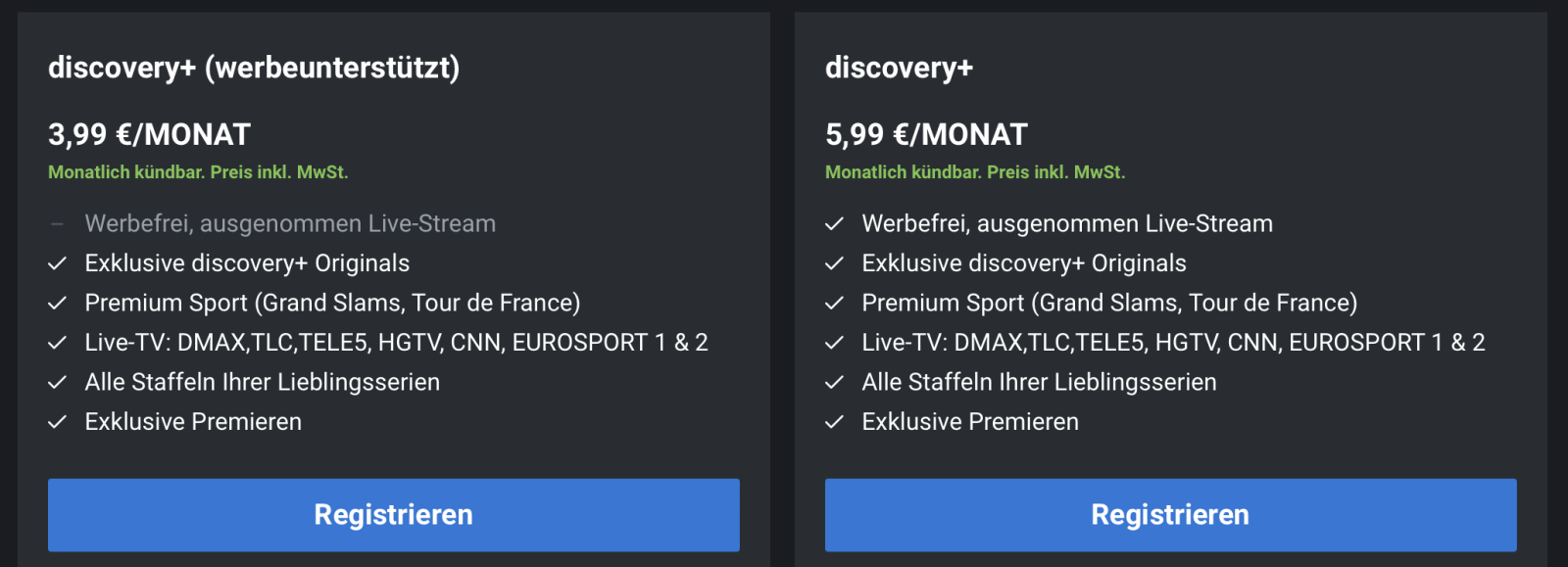Click the "Alle Staffeln Ihrer Lieblingsserien" text in the 3,99 € plan
Viewport: 1568px width, 567px height.
[262, 382]
